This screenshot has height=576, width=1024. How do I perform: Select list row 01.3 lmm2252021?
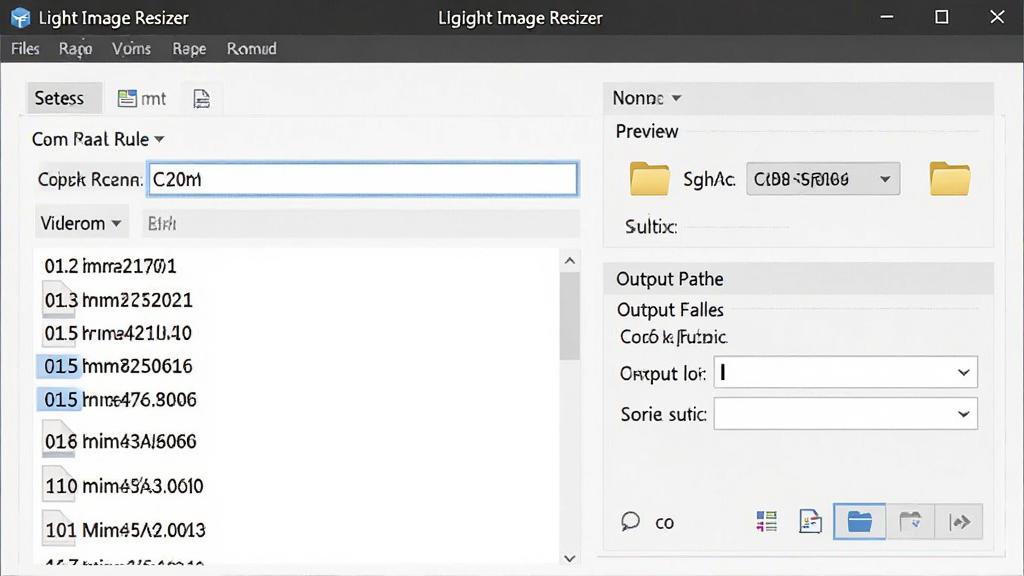click(297, 300)
